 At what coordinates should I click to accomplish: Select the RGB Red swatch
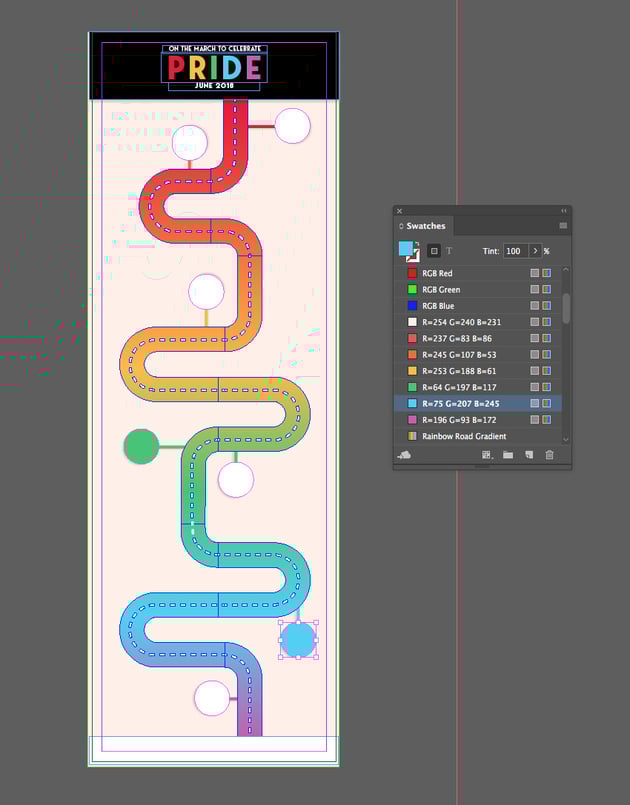point(478,273)
